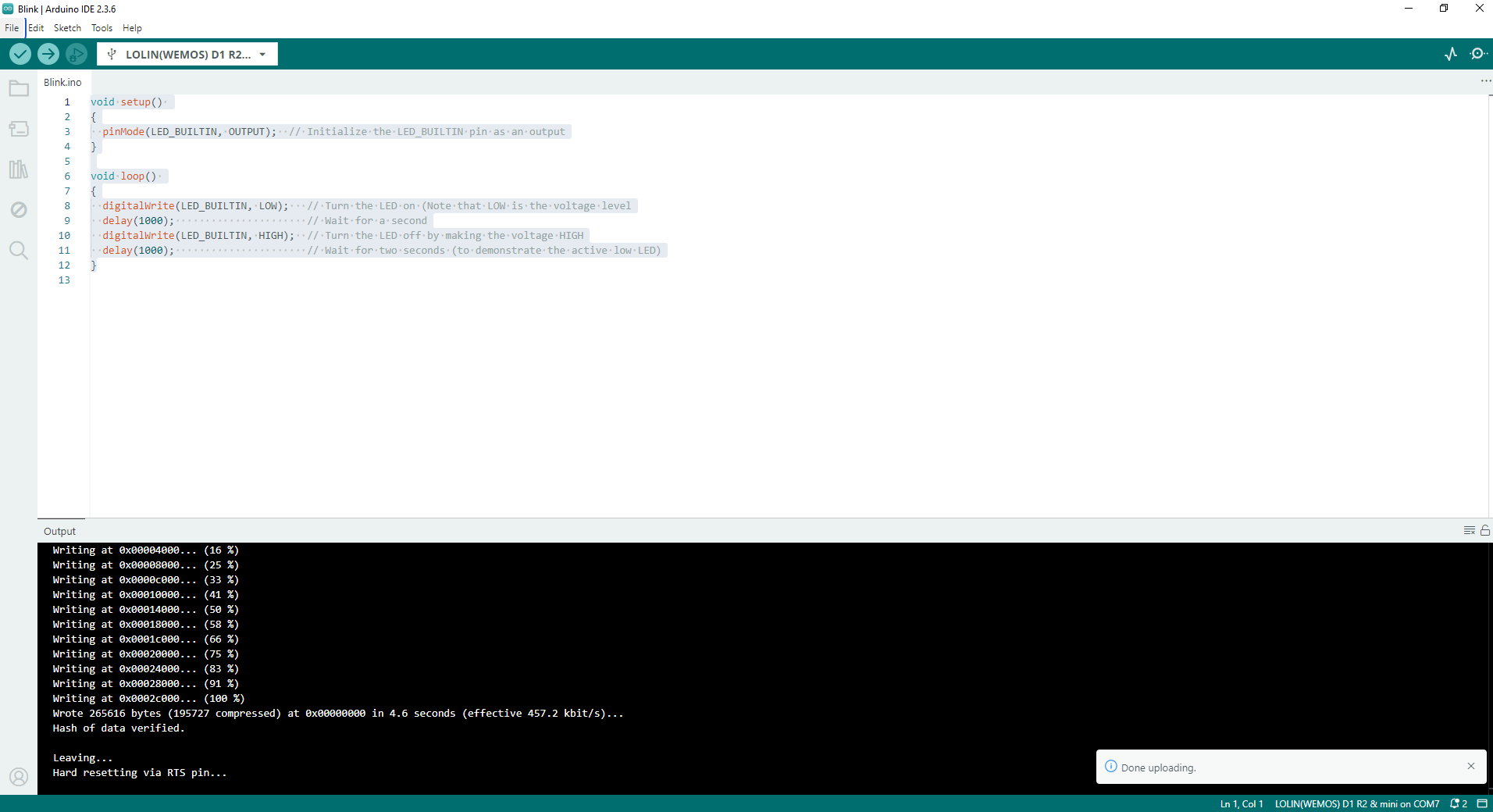
Task: Clear the output panel contents
Action: (x=1469, y=530)
